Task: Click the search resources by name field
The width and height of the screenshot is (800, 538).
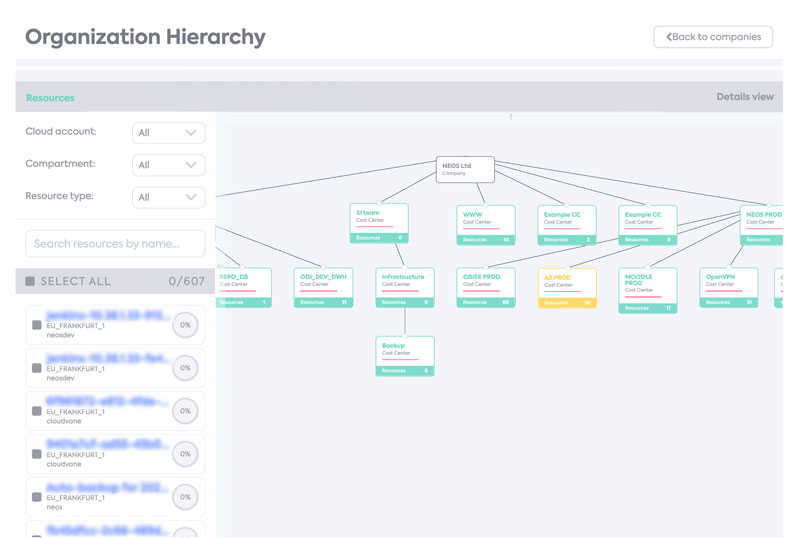Action: pyautogui.click(x=115, y=243)
